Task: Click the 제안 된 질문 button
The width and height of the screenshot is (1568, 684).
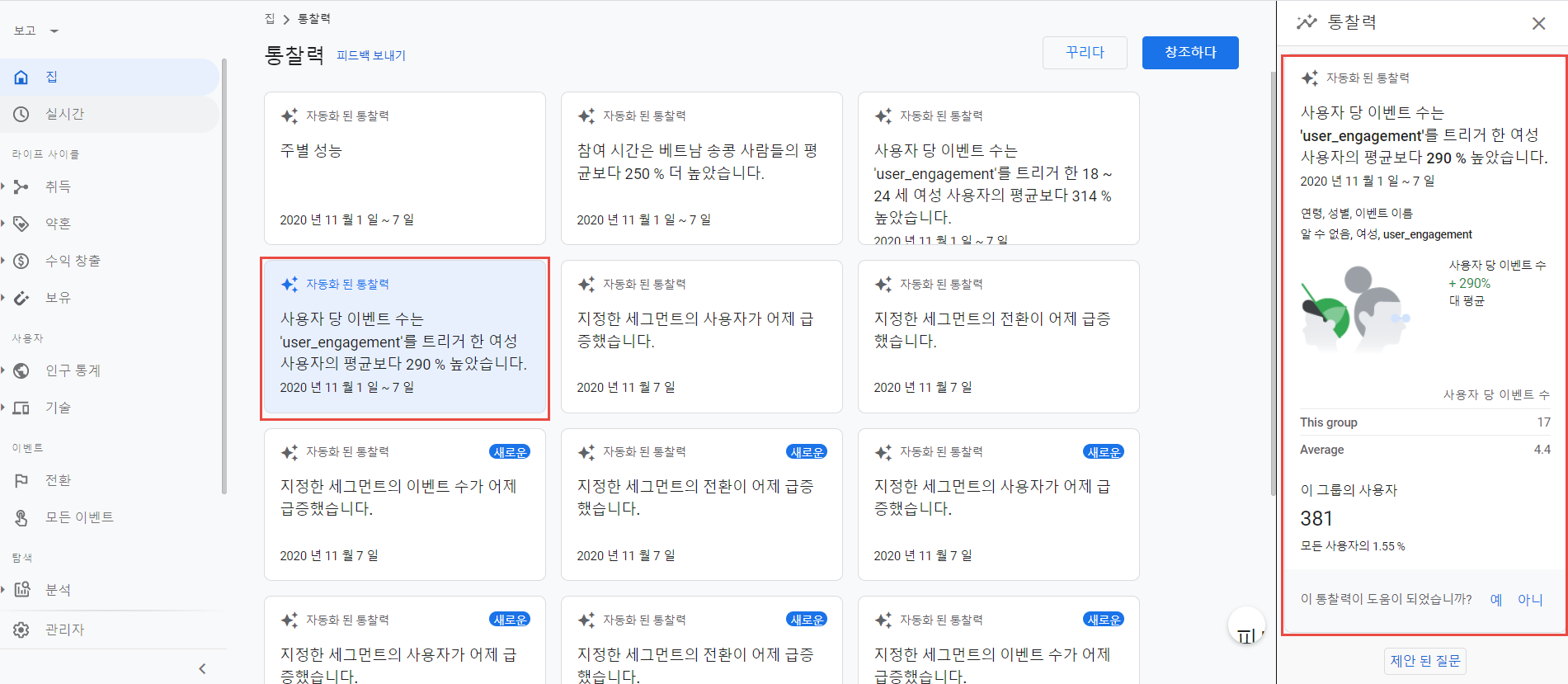Action: point(1425,661)
